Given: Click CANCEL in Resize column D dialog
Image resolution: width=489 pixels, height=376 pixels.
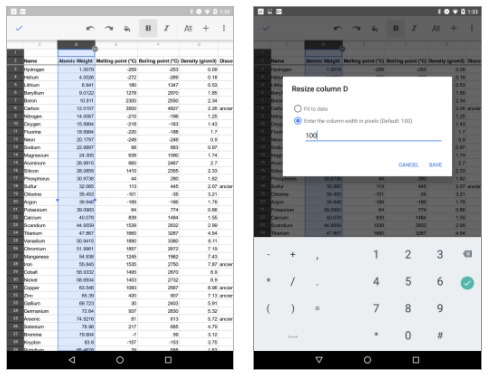Looking at the screenshot, I should tap(408, 165).
